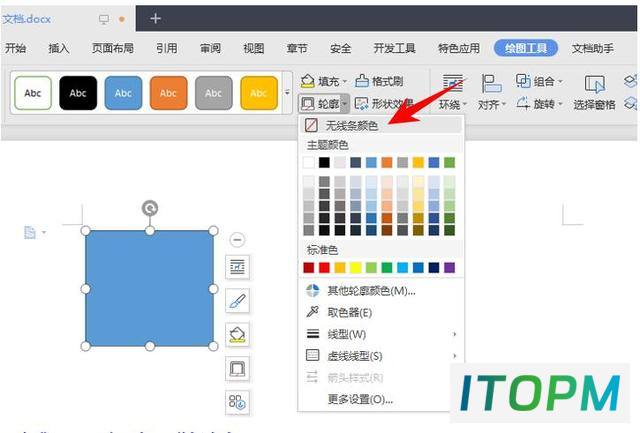
Task: Apply the yellow Abc shape style
Action: [259, 93]
